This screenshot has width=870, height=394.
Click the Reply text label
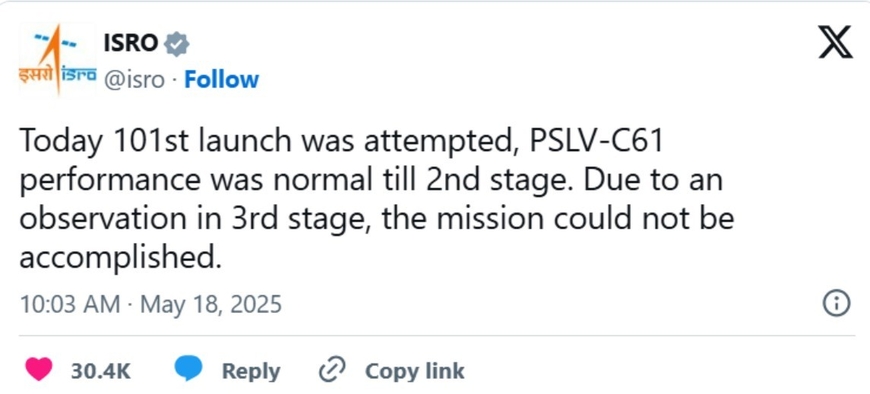(251, 371)
